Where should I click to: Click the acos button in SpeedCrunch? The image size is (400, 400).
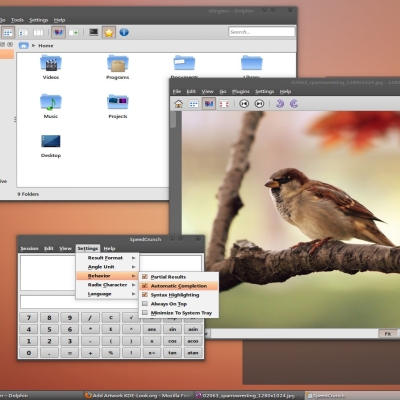coord(193,341)
